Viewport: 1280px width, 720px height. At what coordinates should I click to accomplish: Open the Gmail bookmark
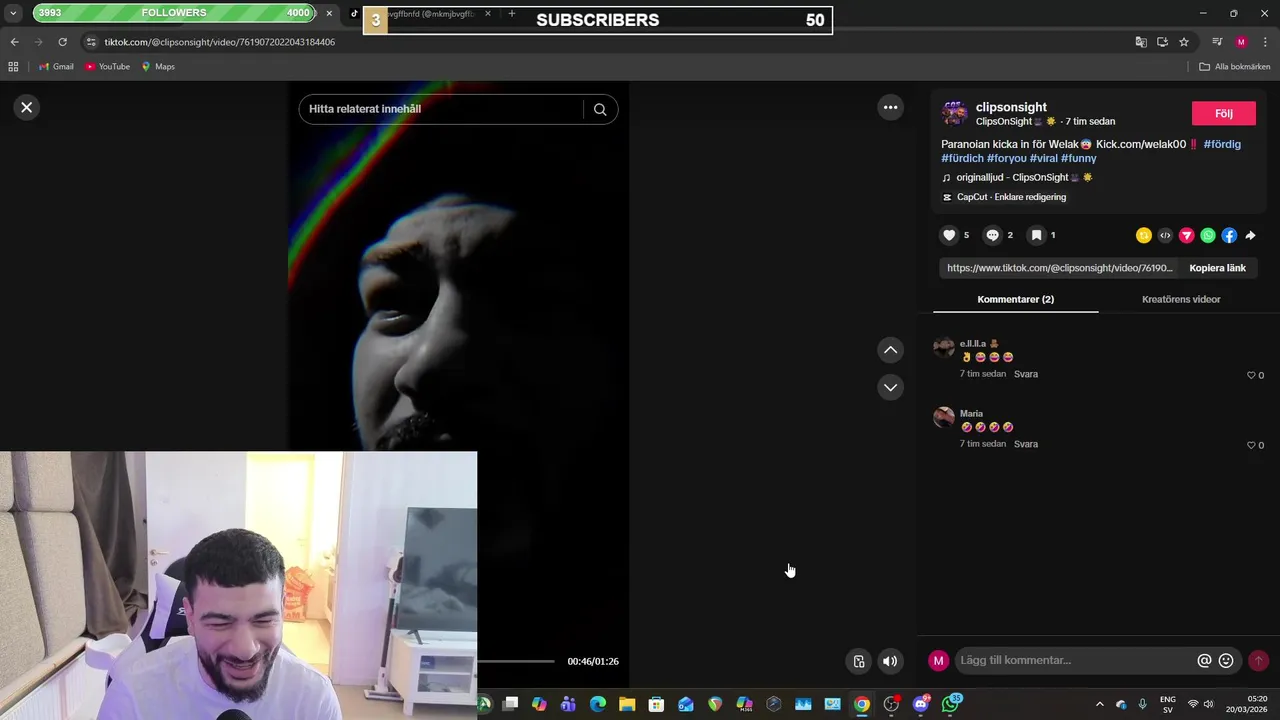pyautogui.click(x=56, y=66)
